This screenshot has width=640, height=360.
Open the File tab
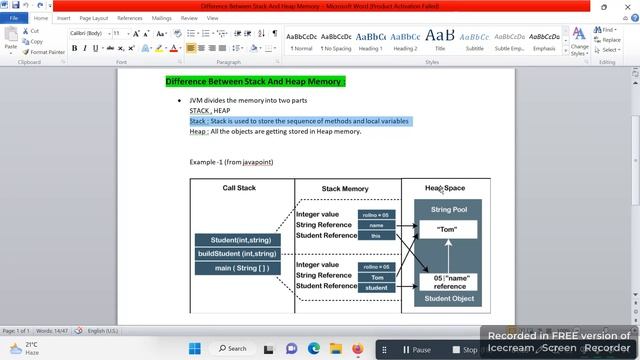14,18
